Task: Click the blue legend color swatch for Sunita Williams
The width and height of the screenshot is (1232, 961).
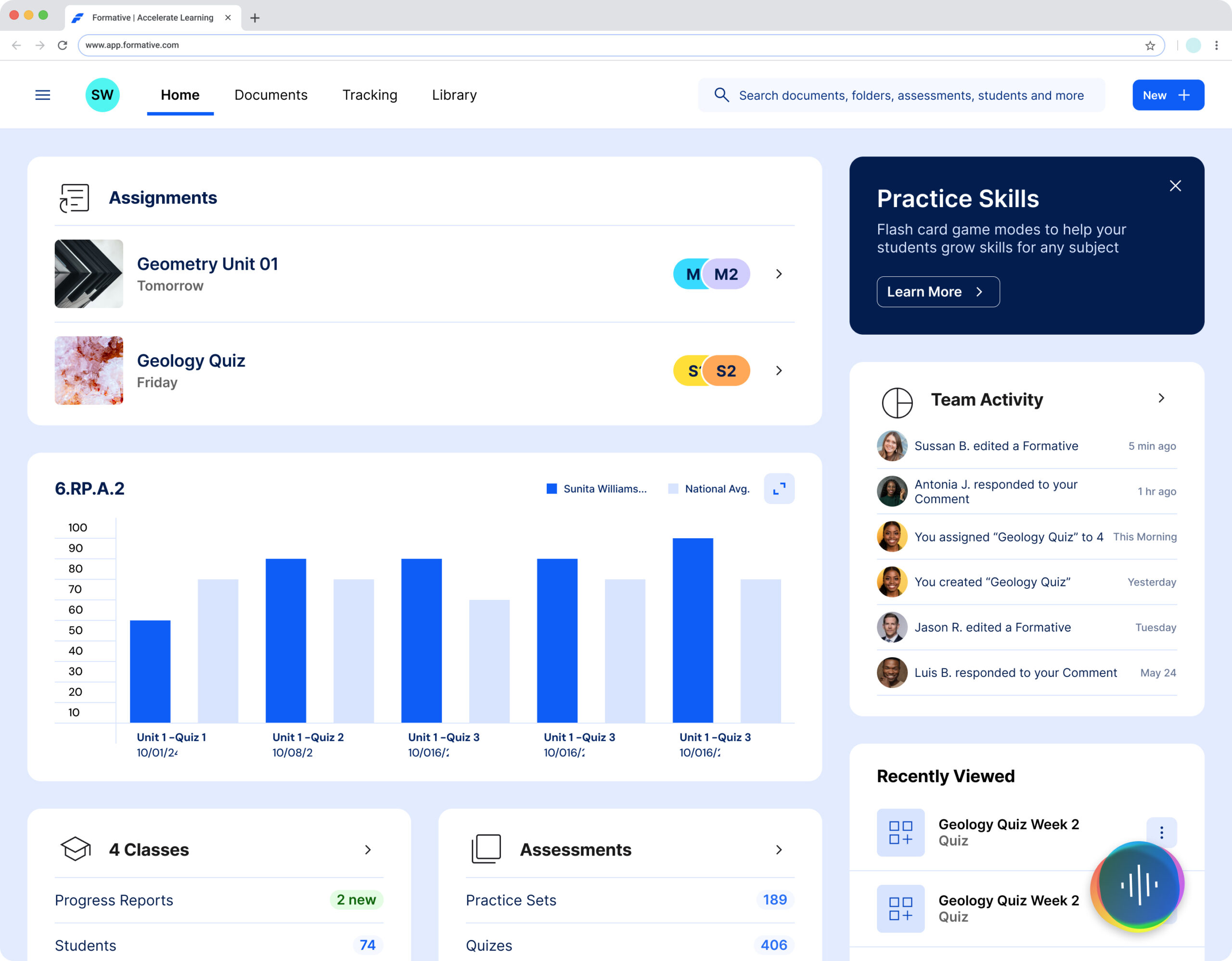Action: pos(552,489)
